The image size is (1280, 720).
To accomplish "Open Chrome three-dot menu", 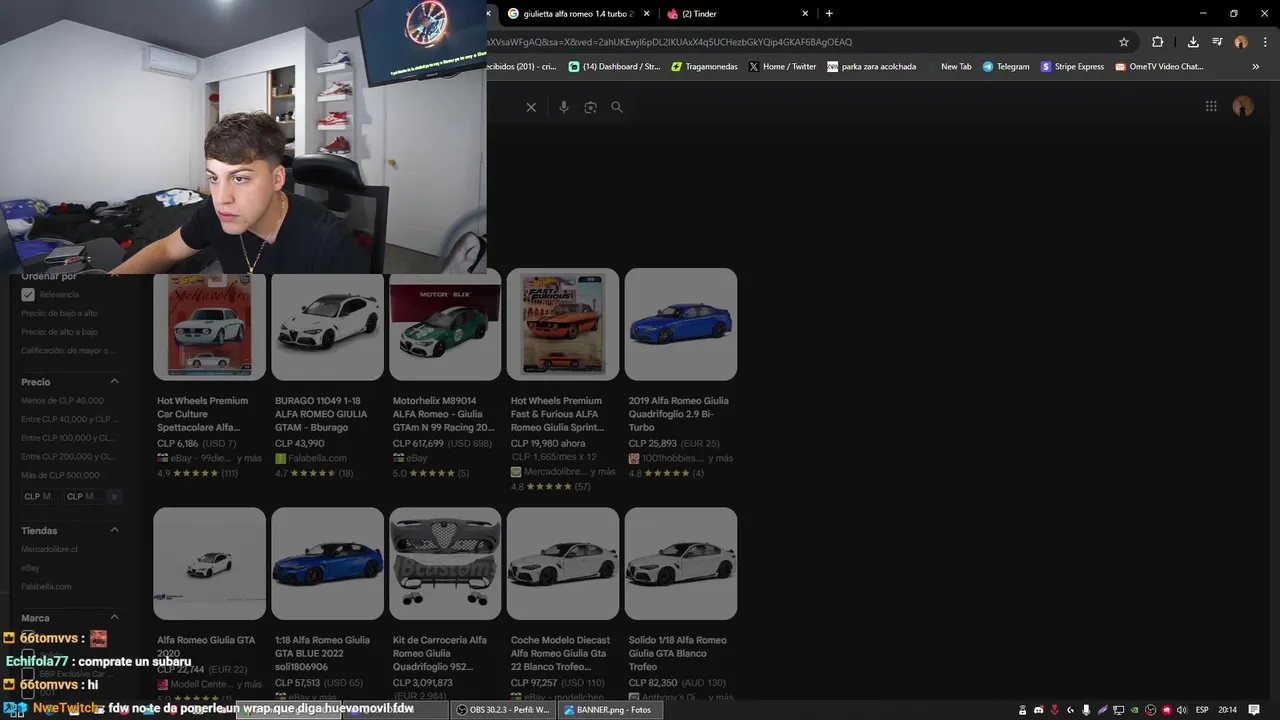I will [x=1265, y=42].
